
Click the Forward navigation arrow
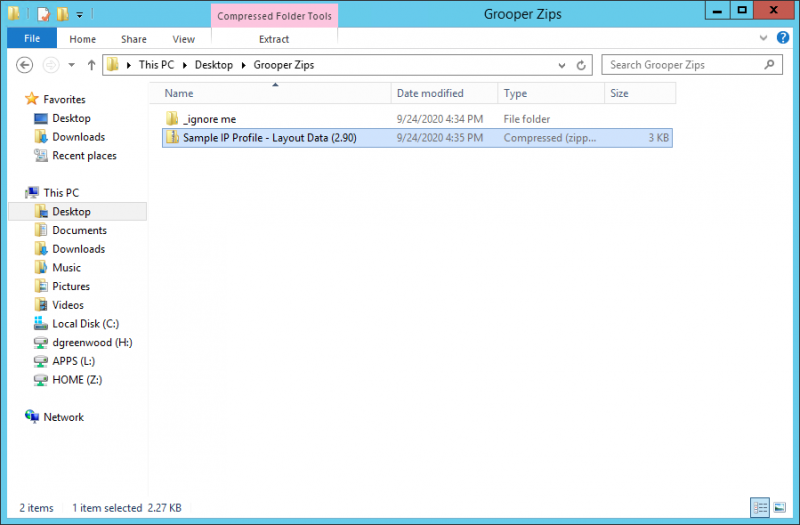pyautogui.click(x=51, y=65)
